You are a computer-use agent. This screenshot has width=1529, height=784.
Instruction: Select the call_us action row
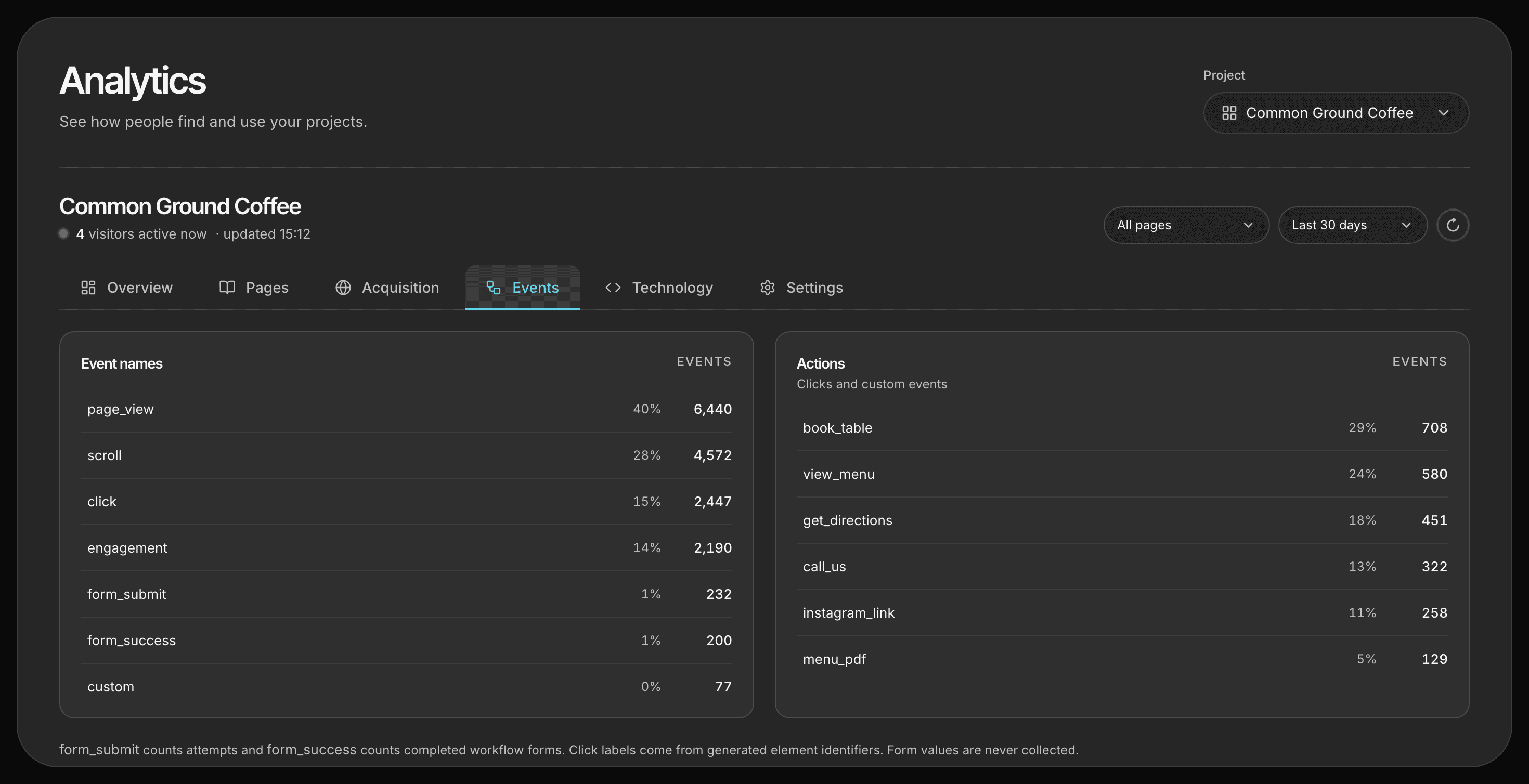click(1122, 567)
